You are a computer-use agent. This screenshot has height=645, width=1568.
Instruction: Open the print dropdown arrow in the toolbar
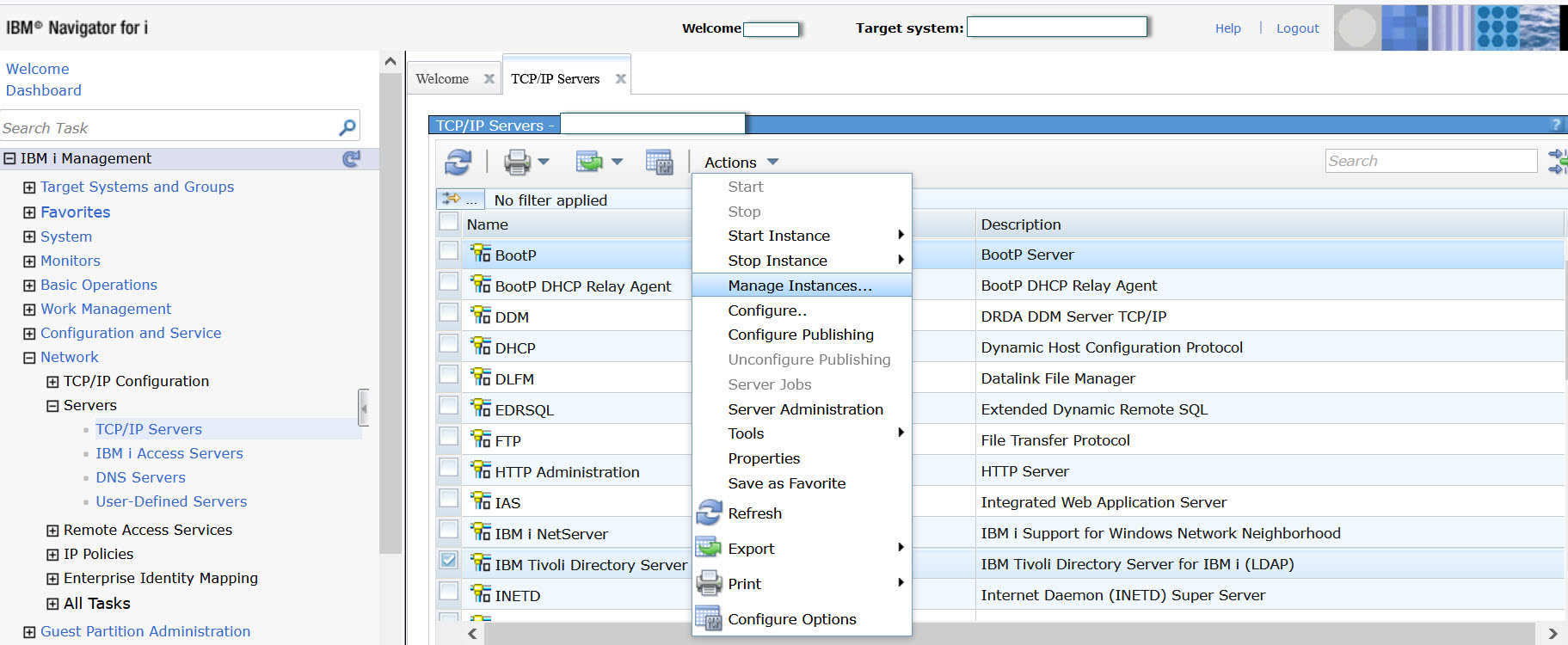544,162
